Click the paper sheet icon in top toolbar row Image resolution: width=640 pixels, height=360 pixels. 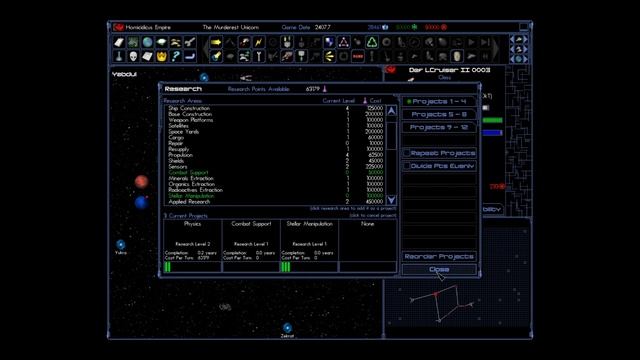(x=119, y=42)
